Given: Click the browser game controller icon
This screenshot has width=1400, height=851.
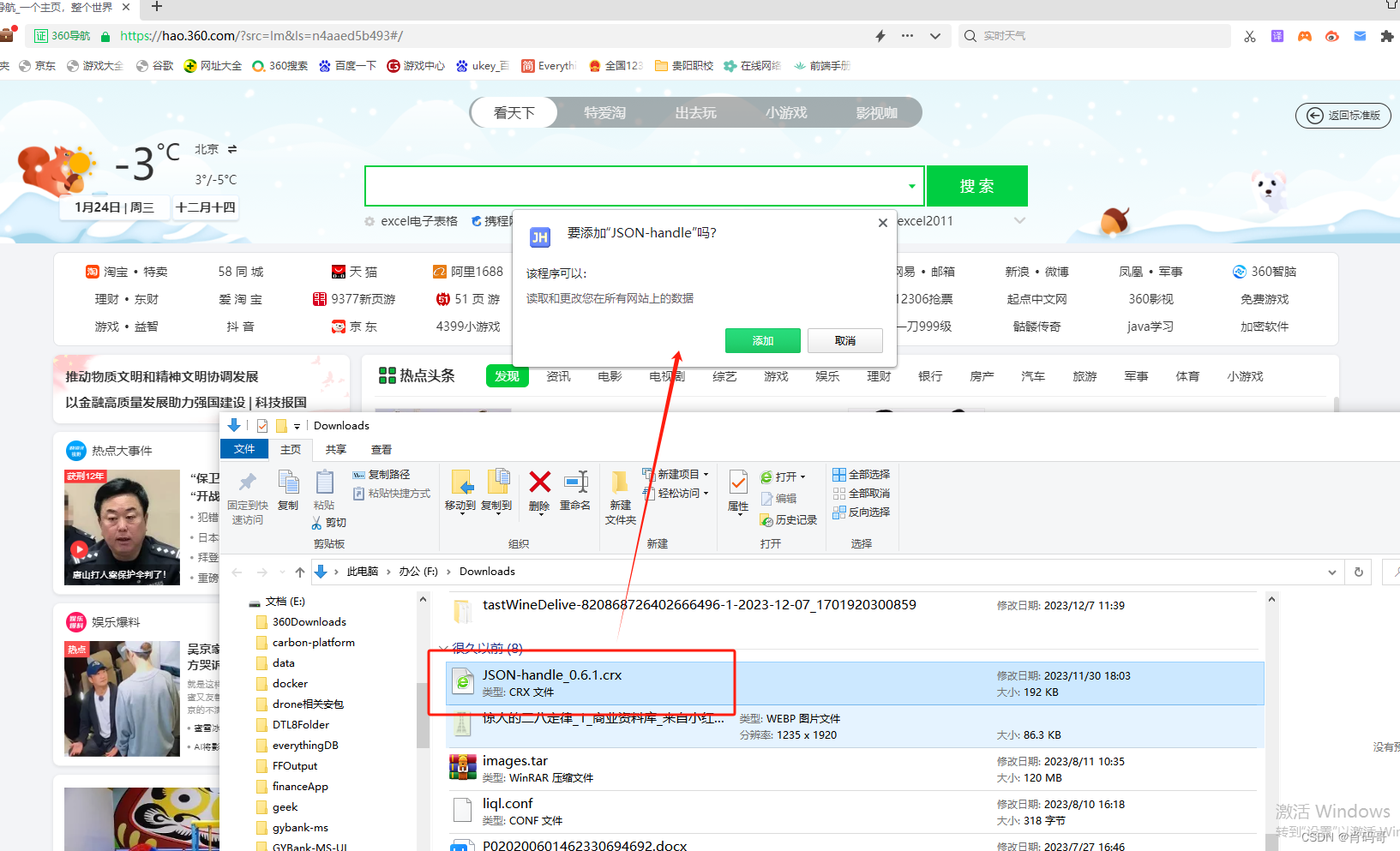Looking at the screenshot, I should [1305, 36].
